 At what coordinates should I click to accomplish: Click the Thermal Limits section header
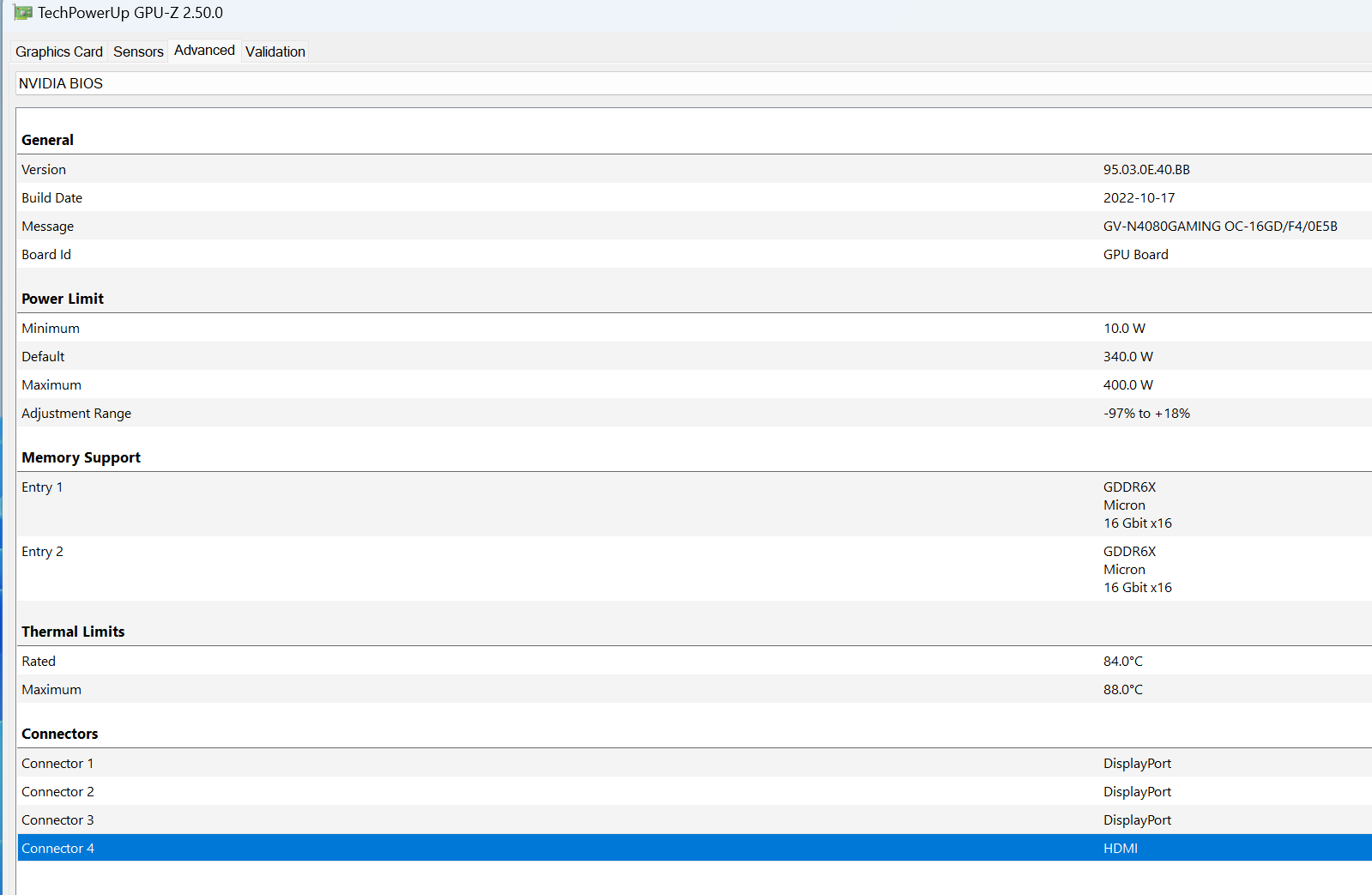pos(73,632)
